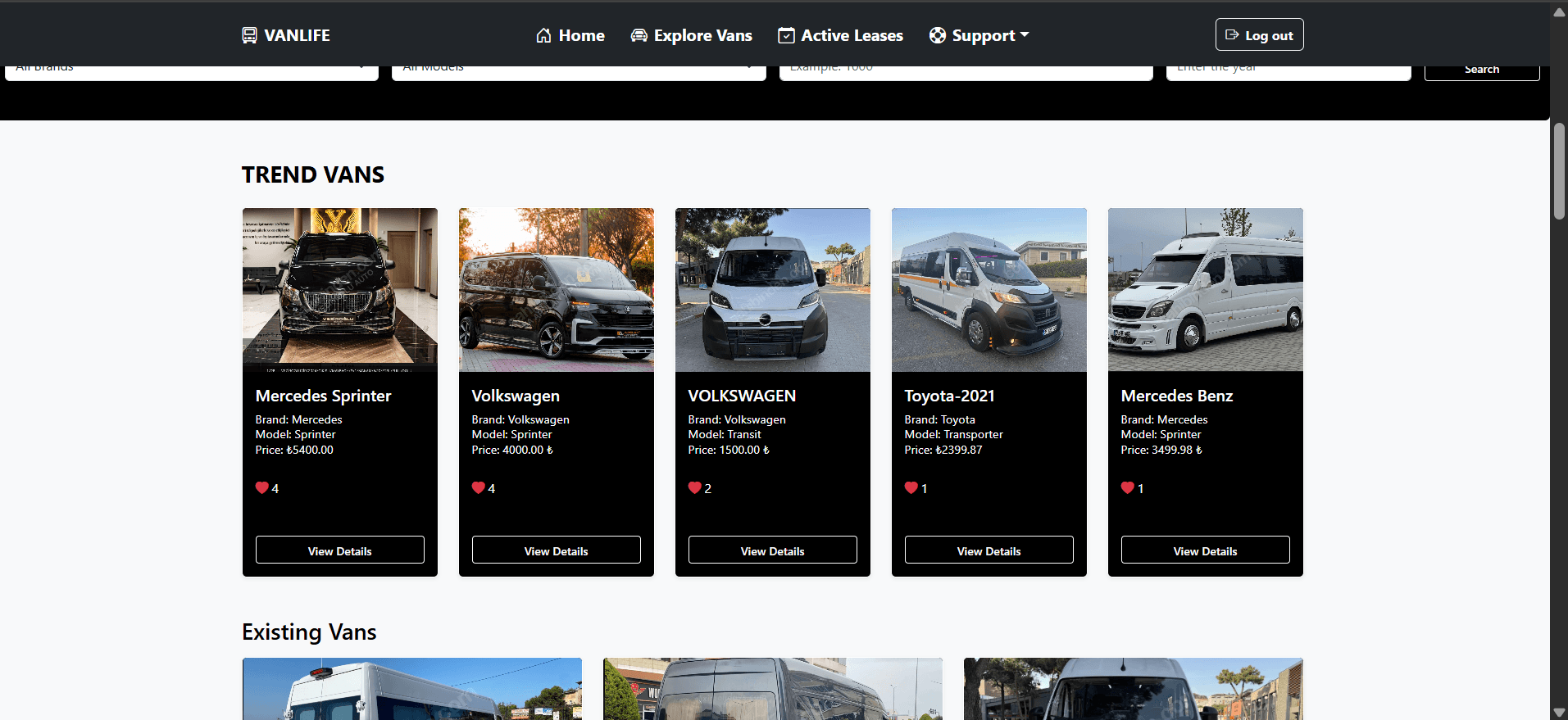Image resolution: width=1568 pixels, height=720 pixels.
Task: Open the All Brands dropdown
Action: coord(192,72)
